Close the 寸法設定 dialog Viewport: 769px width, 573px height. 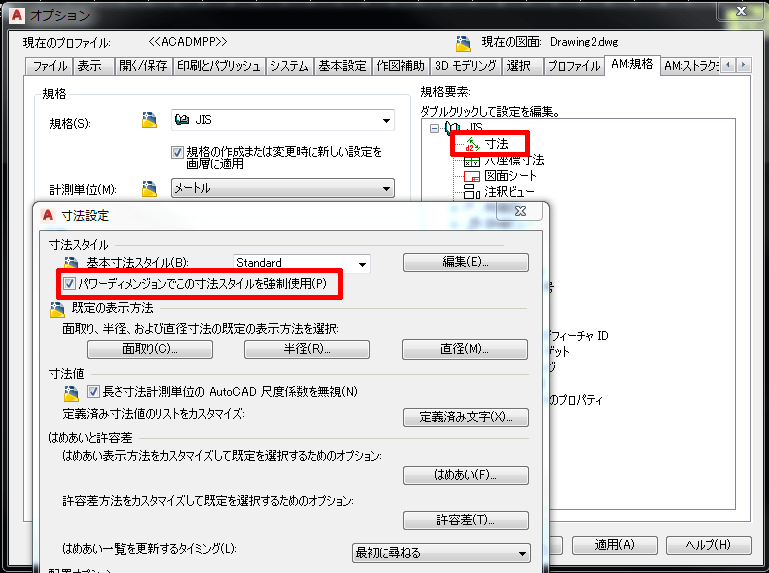520,211
